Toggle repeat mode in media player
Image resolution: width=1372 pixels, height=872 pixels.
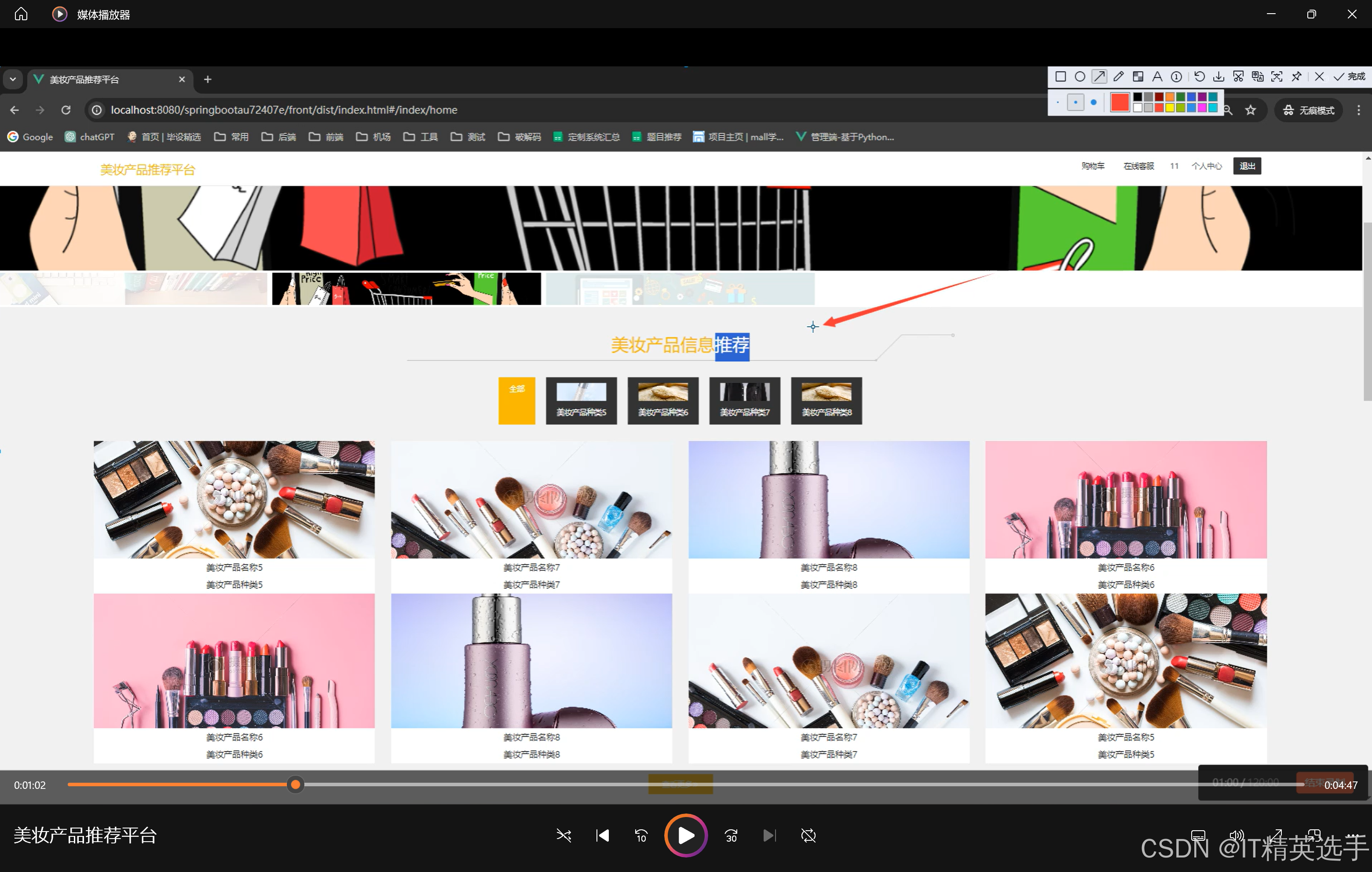pyautogui.click(x=808, y=836)
